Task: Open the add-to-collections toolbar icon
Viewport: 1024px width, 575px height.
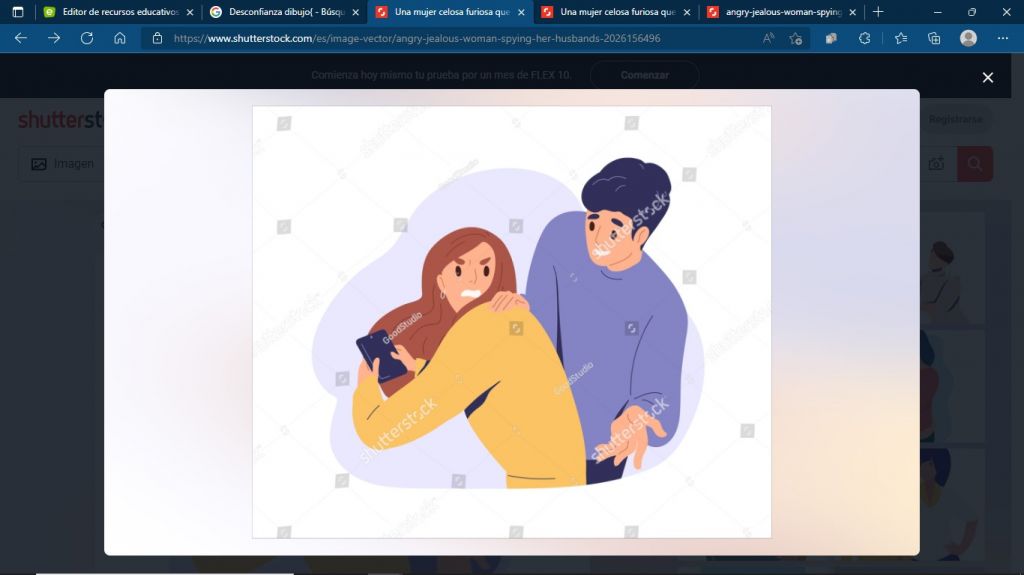Action: 934,39
